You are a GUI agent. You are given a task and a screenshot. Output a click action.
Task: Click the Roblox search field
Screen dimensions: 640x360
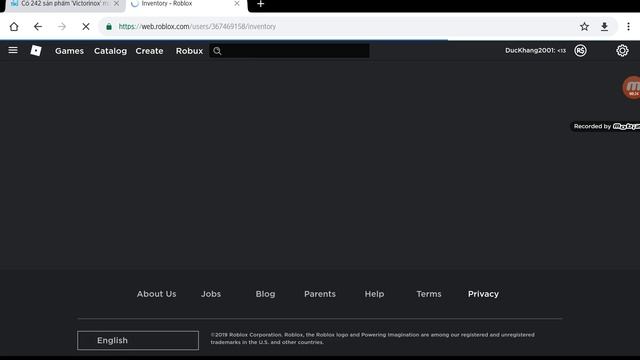pyautogui.click(x=289, y=51)
